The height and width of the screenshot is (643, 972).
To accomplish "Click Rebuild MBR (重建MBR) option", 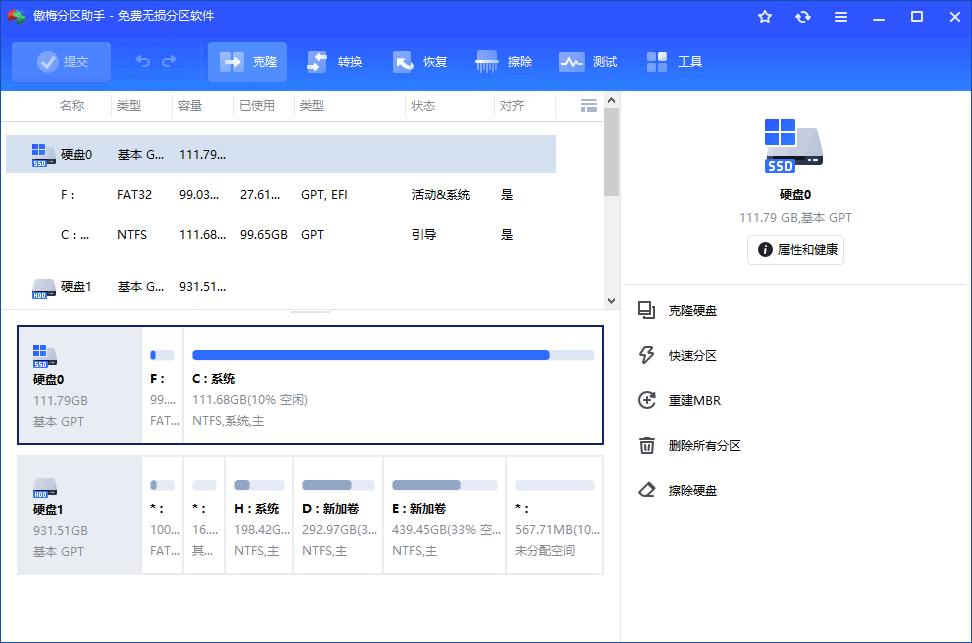I will click(x=694, y=401).
